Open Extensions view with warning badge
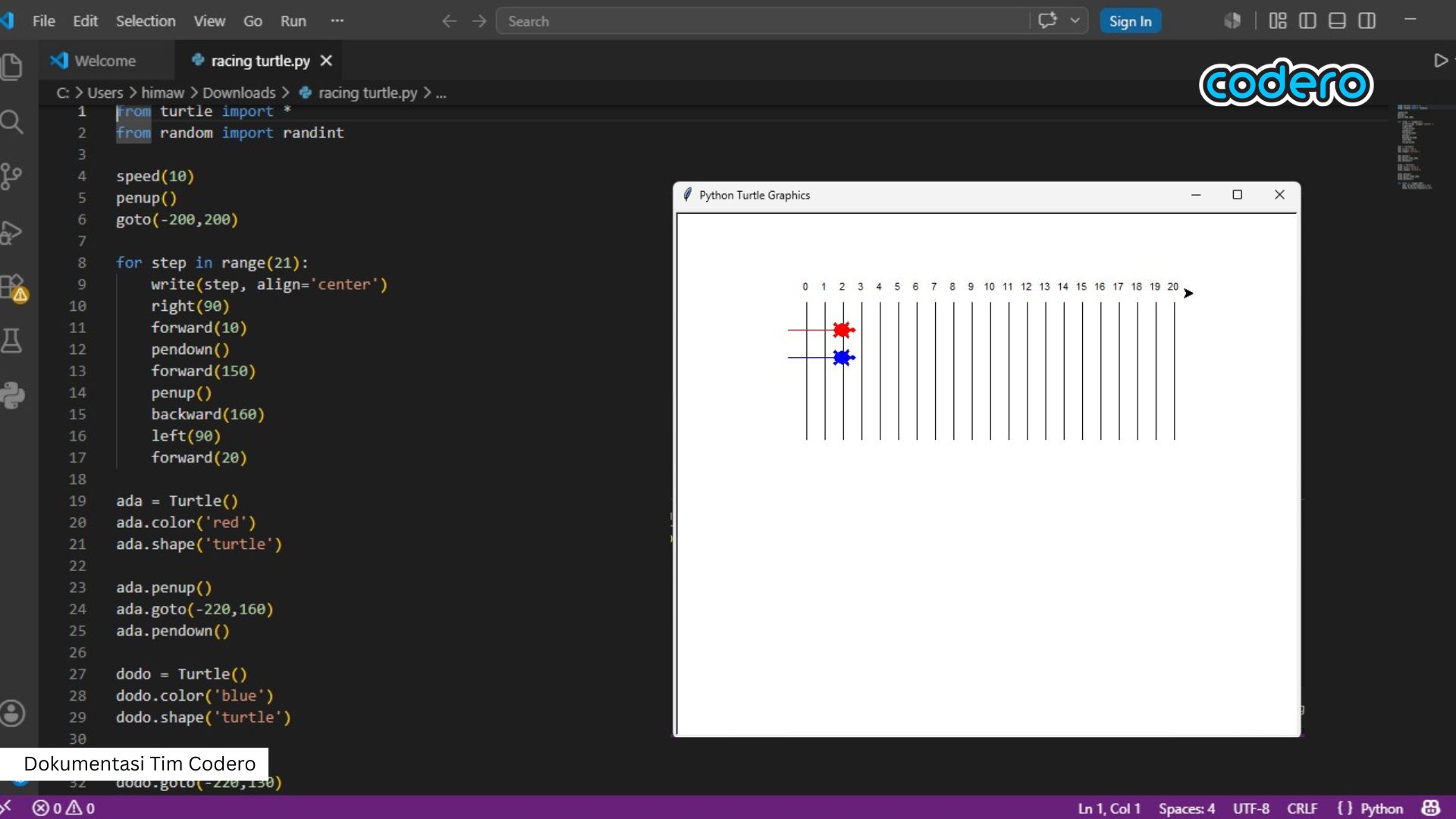1456x819 pixels. click(x=13, y=287)
